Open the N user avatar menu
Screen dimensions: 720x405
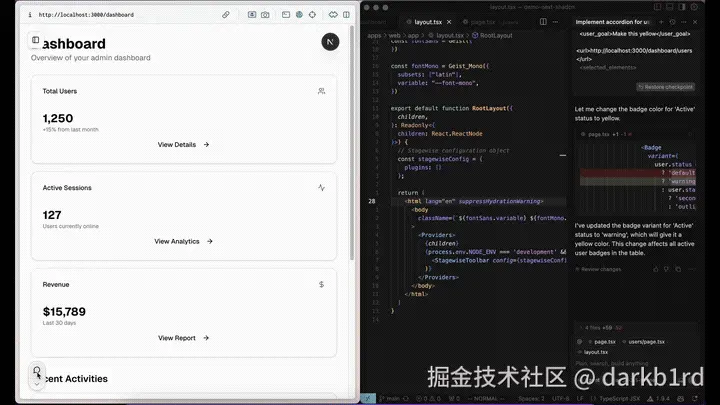(330, 42)
